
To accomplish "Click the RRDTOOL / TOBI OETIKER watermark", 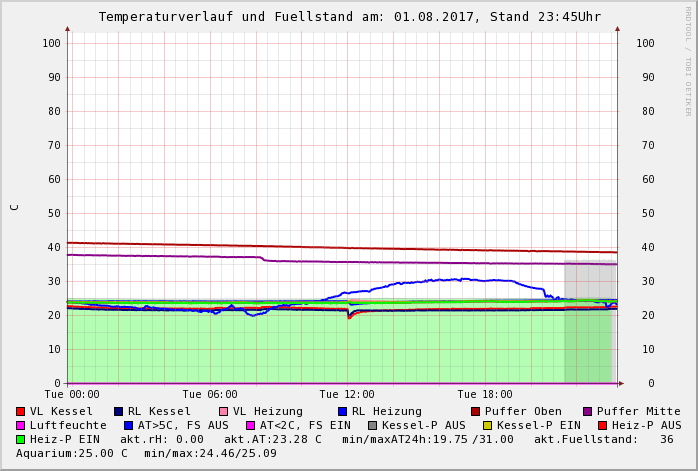I will [688, 60].
